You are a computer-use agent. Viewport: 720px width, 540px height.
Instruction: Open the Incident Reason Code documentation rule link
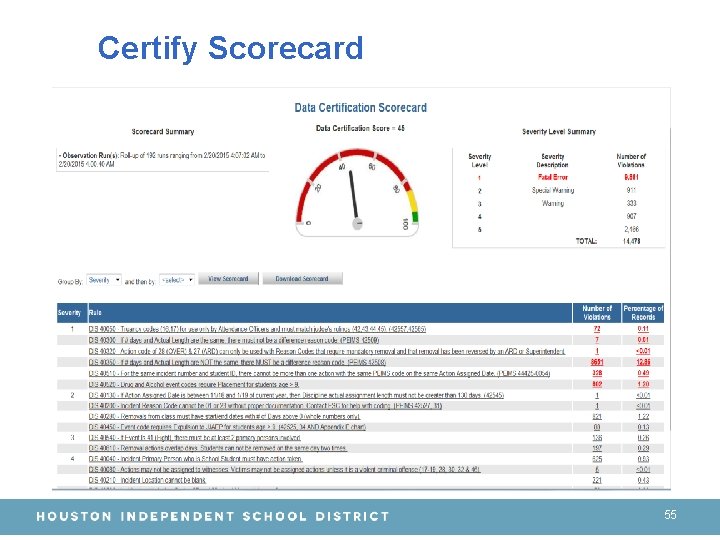(265, 406)
